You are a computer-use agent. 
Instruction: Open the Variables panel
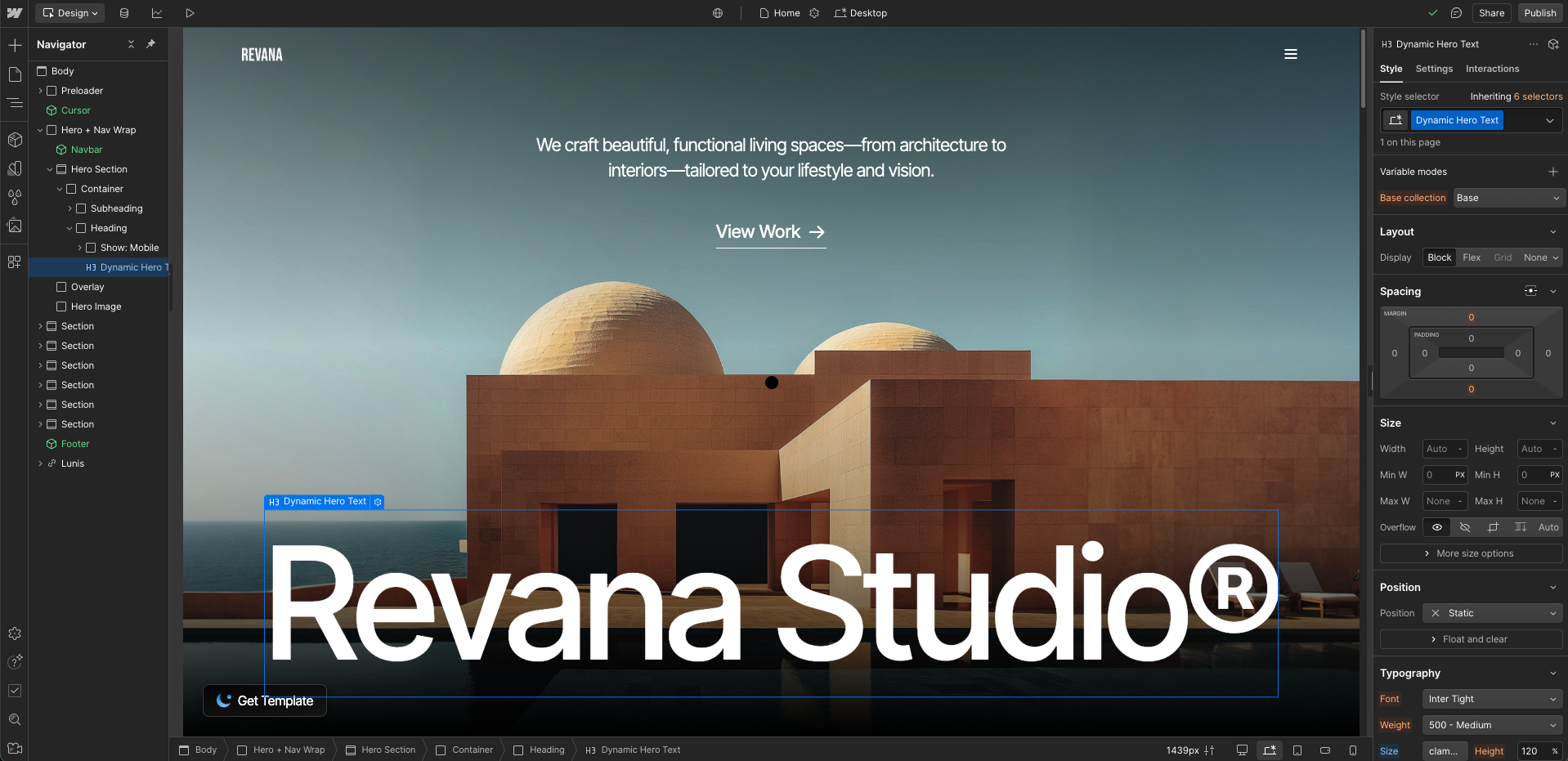click(x=15, y=197)
